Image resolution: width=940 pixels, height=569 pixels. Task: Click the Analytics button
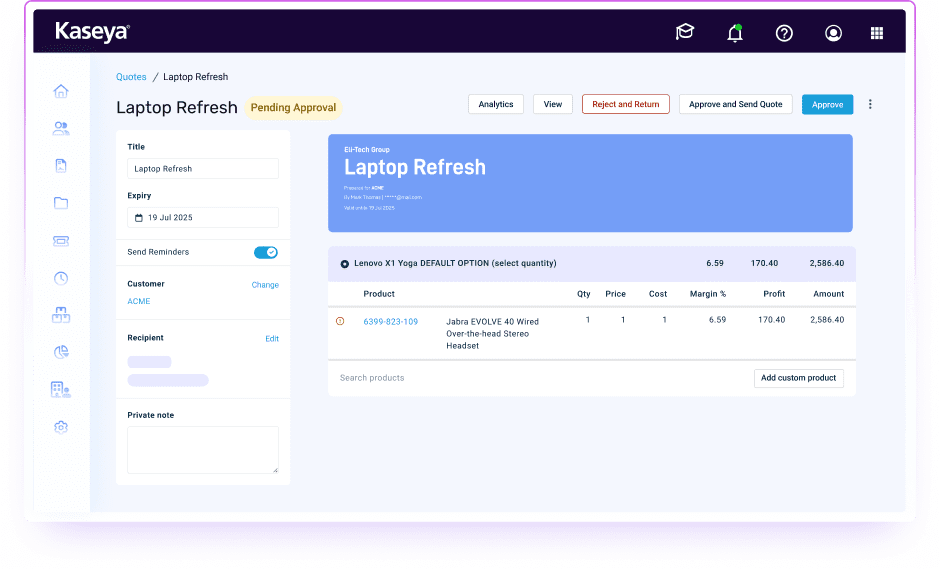pos(496,104)
